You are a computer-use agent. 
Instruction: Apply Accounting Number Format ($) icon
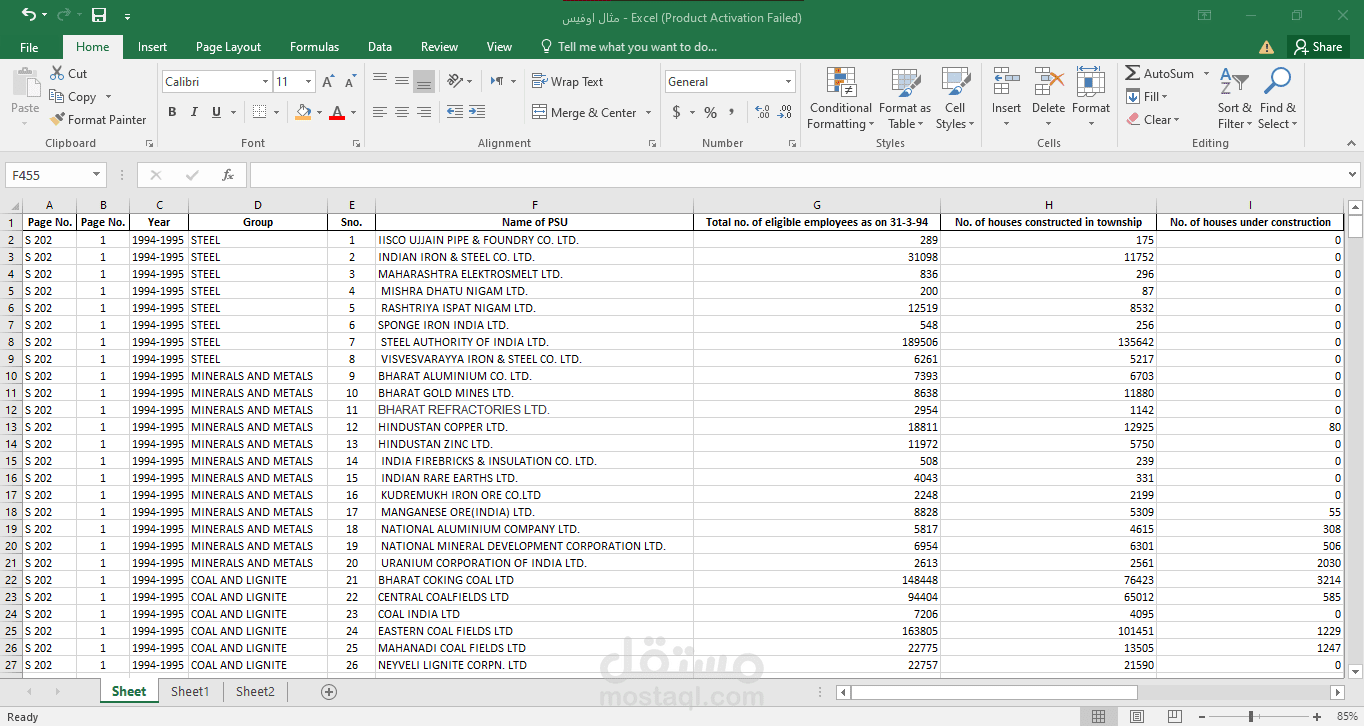tap(677, 112)
